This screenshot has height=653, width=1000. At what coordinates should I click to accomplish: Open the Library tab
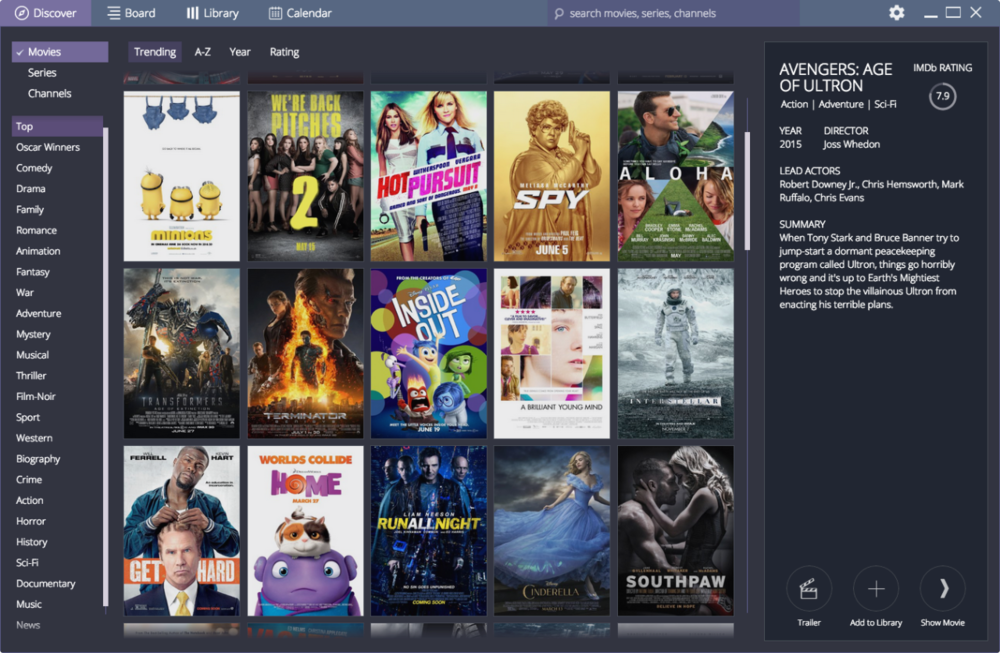pyautogui.click(x=212, y=13)
